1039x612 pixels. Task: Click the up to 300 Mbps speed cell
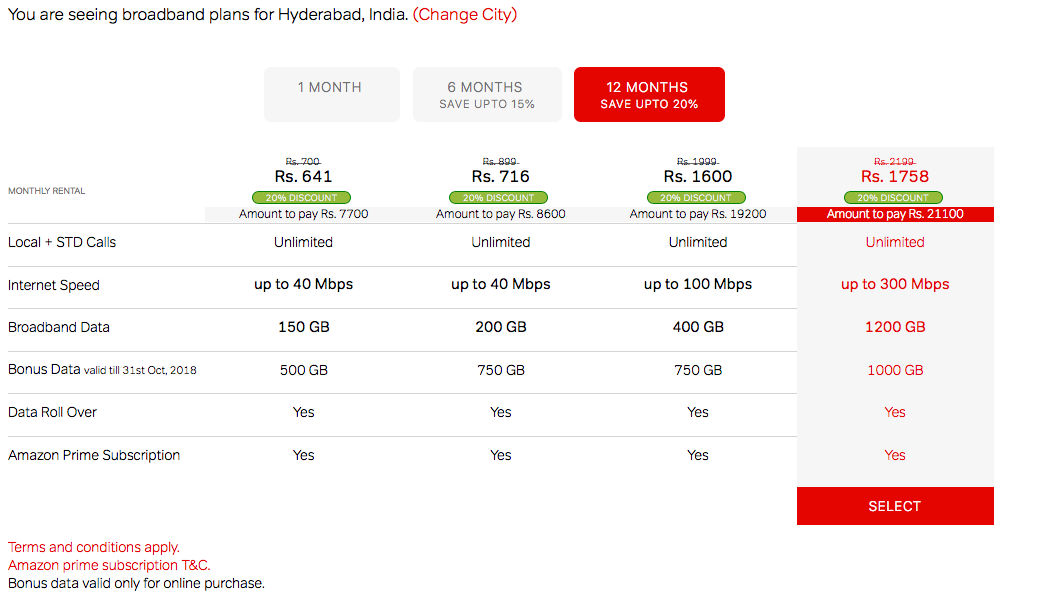click(x=895, y=284)
